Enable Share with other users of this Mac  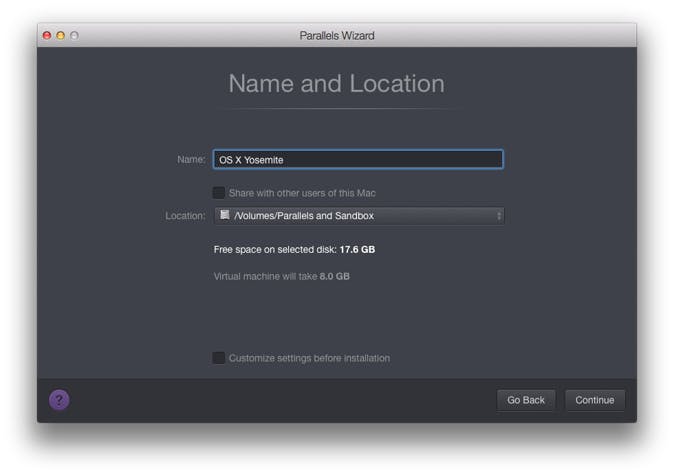click(x=219, y=193)
